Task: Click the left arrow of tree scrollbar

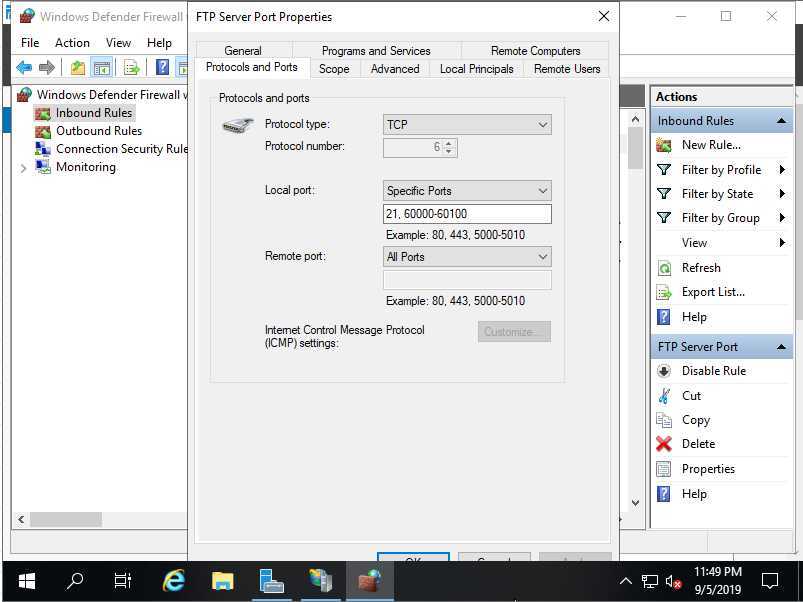Action: pos(21,520)
